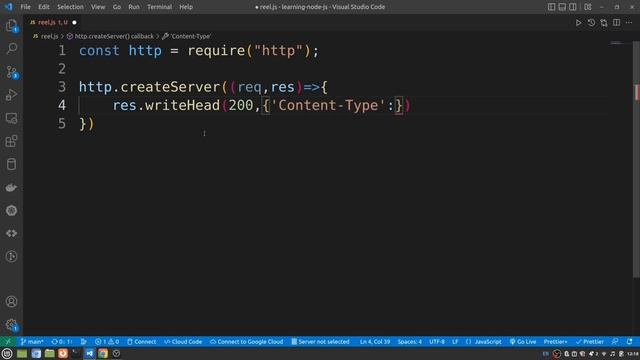The height and width of the screenshot is (360, 640).
Task: Switch git branch via main* status item
Action: tap(32, 342)
